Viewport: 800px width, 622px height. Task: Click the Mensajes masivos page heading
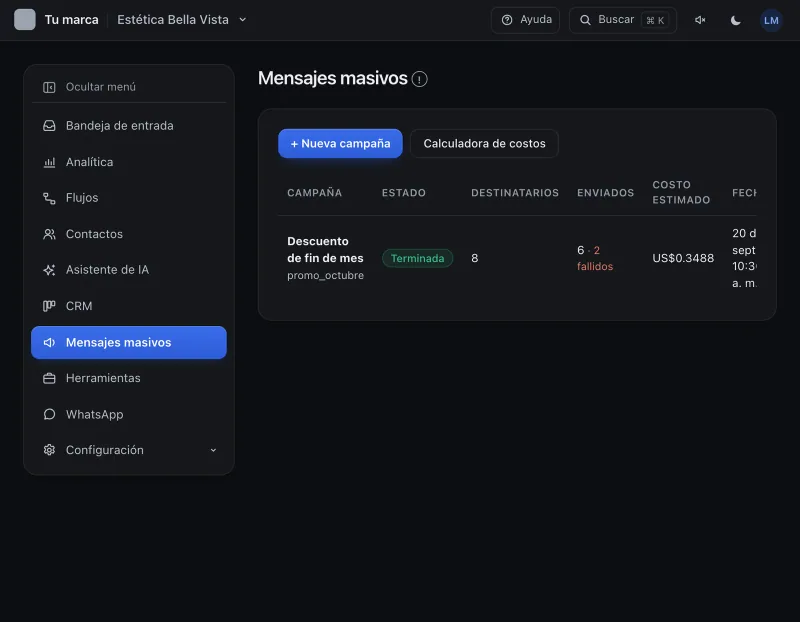pos(333,79)
